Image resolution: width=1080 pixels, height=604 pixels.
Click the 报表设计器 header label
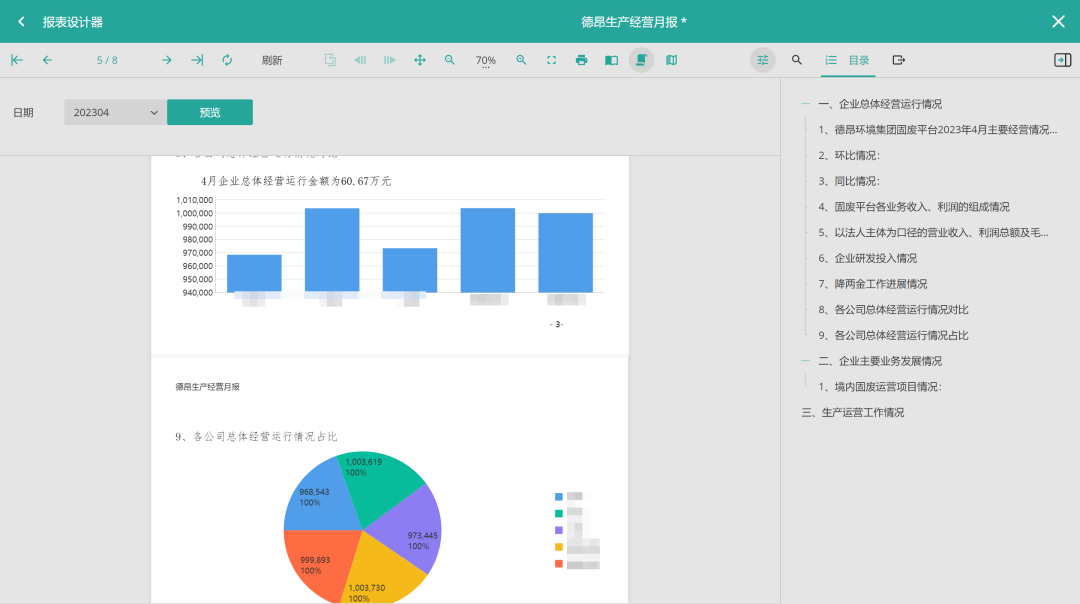pyautogui.click(x=73, y=22)
